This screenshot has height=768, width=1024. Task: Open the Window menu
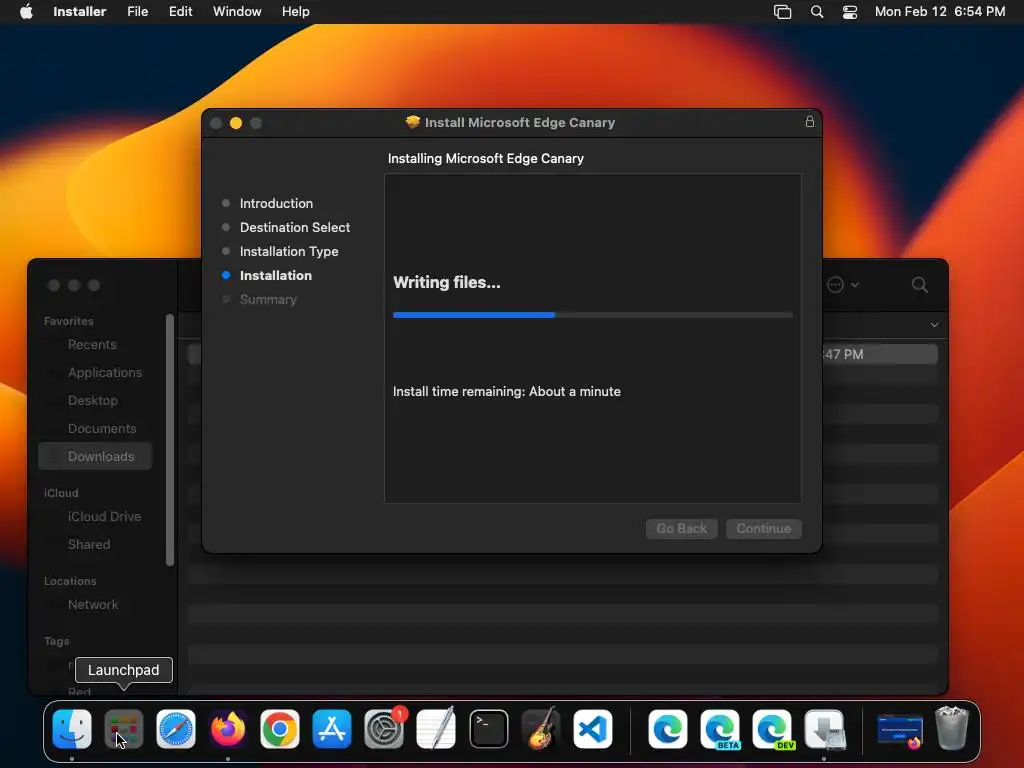pyautogui.click(x=237, y=12)
